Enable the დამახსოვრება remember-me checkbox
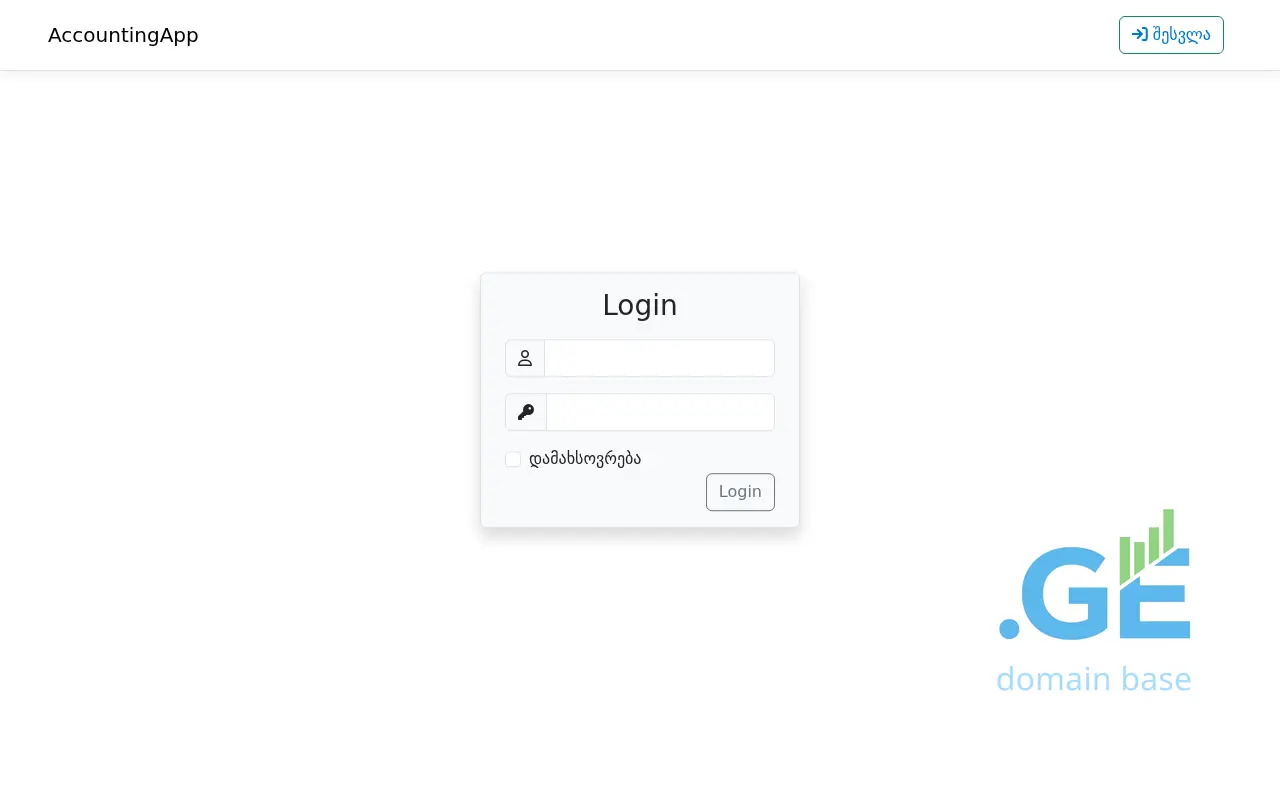 tap(513, 459)
